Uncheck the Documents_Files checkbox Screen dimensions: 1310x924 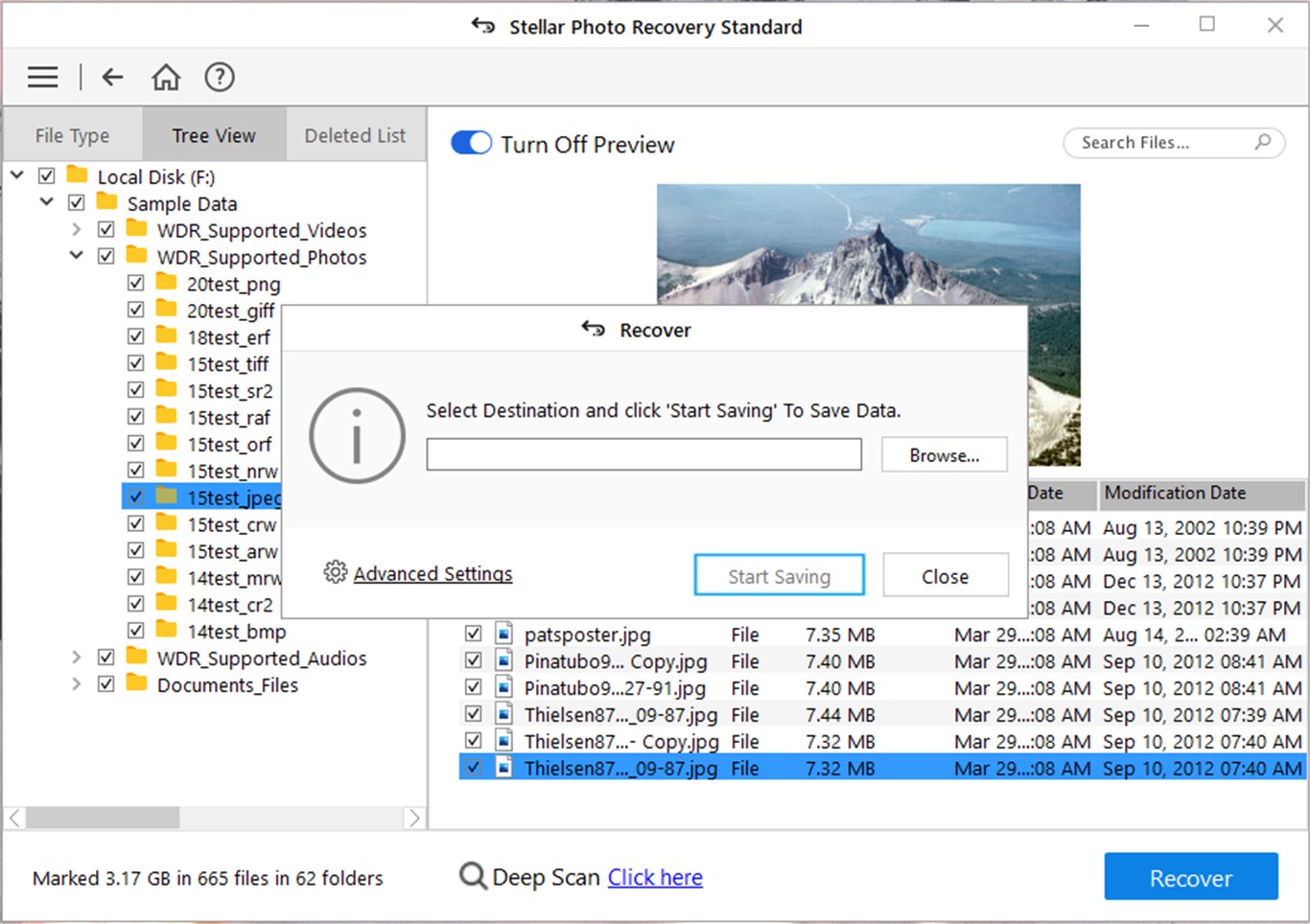[106, 684]
